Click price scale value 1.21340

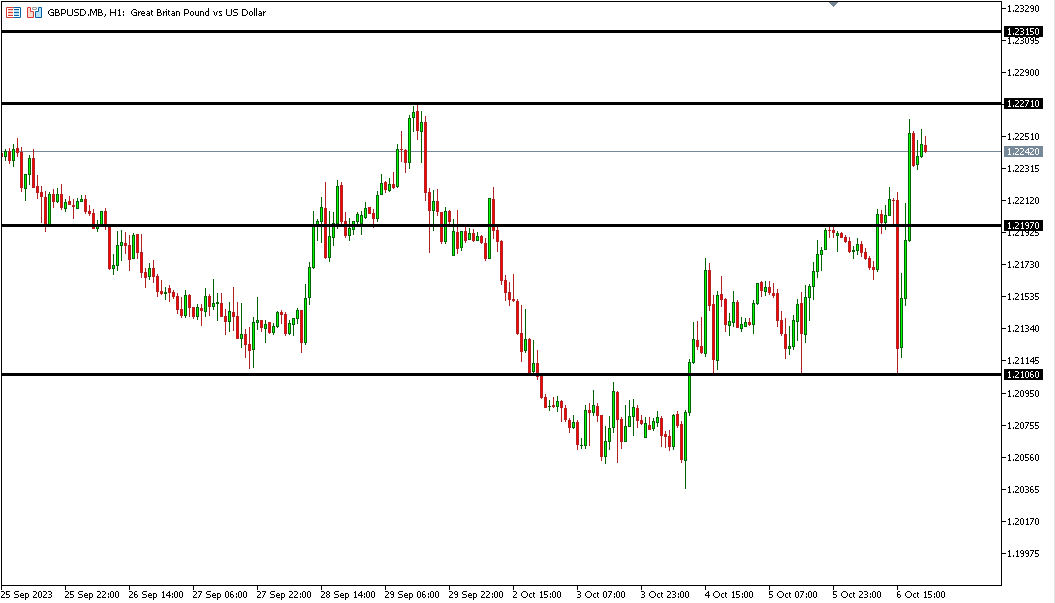1023,329
